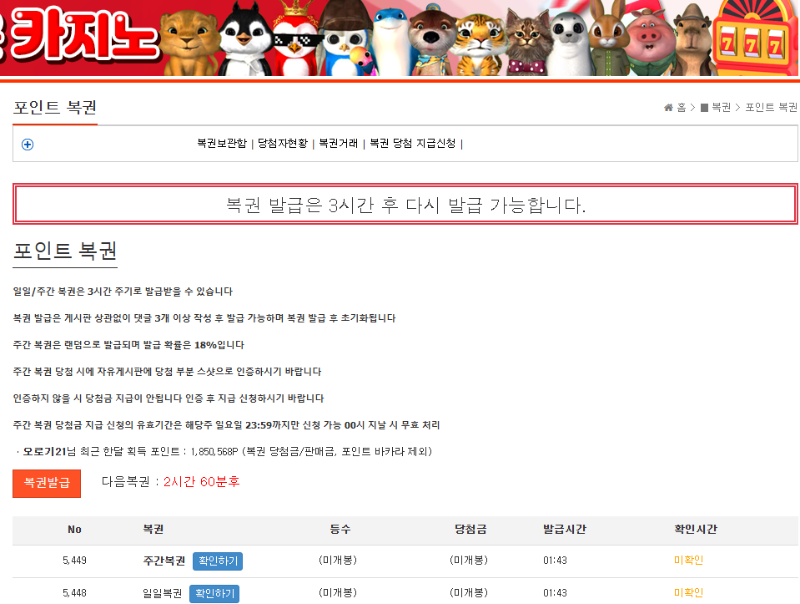Click the 미확인 status in 주간복권 row

pos(689,561)
